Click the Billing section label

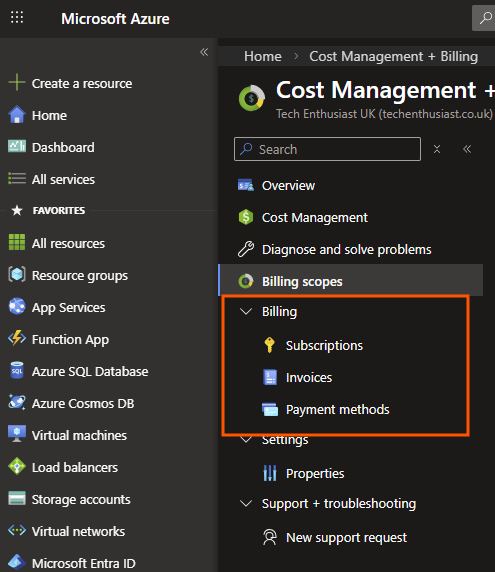pos(279,312)
